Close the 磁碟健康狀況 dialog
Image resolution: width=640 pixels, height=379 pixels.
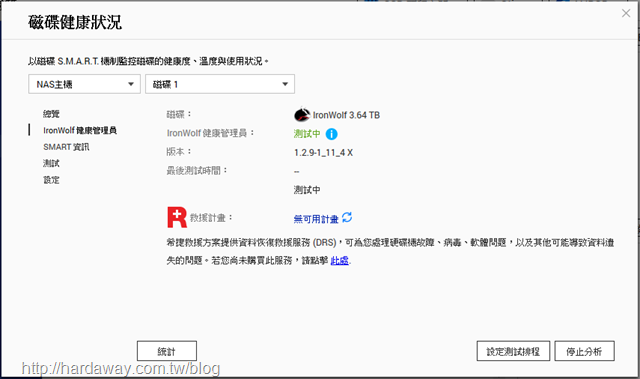(626, 13)
